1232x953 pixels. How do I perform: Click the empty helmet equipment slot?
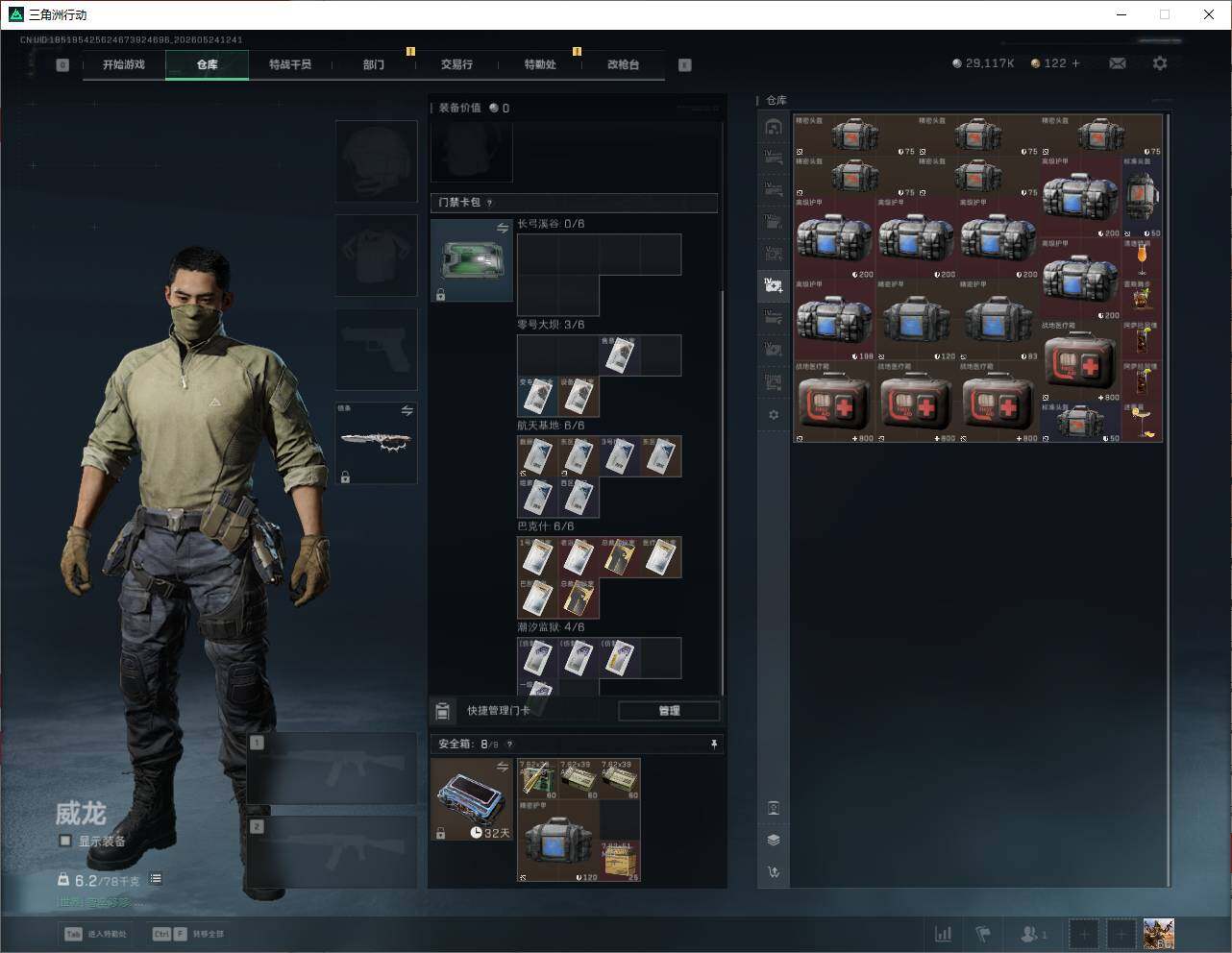pyautogui.click(x=376, y=161)
